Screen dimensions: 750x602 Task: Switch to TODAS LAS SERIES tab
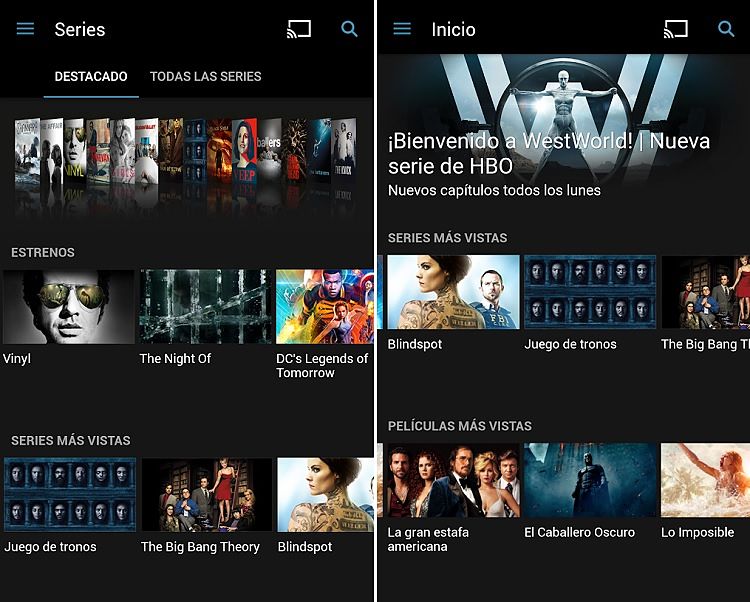pos(206,77)
